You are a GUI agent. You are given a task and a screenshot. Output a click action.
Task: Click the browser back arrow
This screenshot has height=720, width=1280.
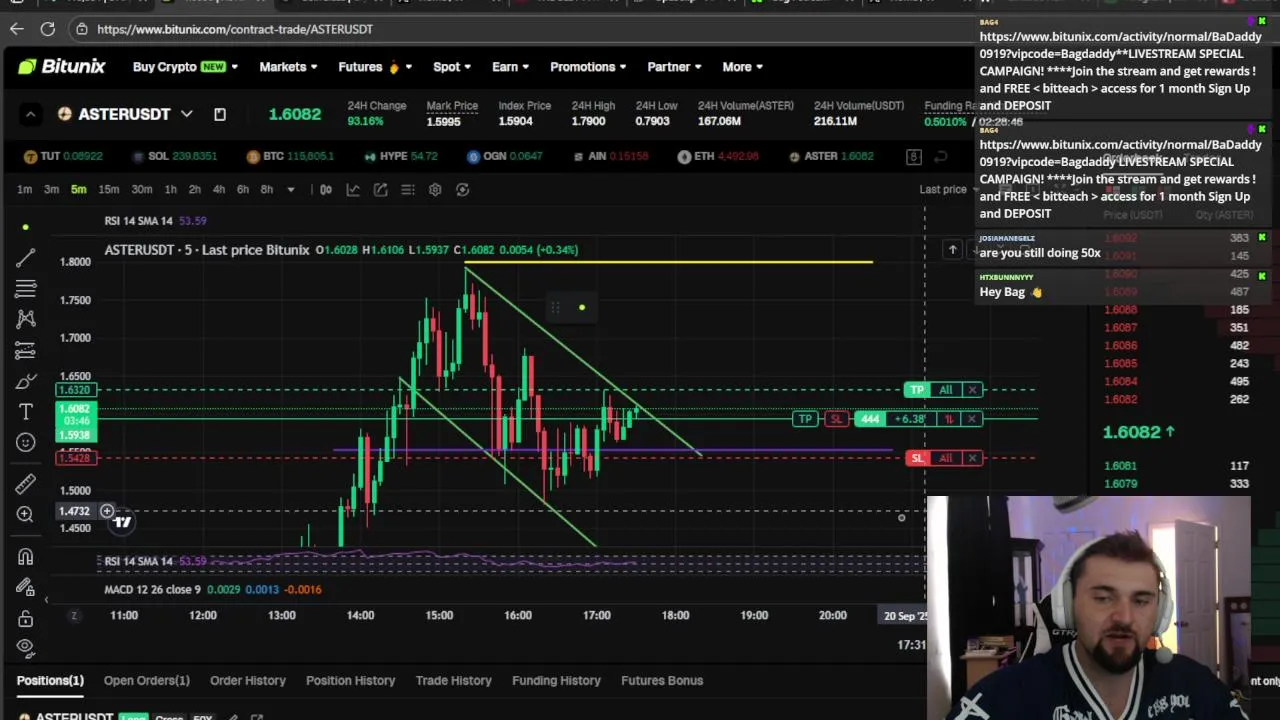[16, 29]
